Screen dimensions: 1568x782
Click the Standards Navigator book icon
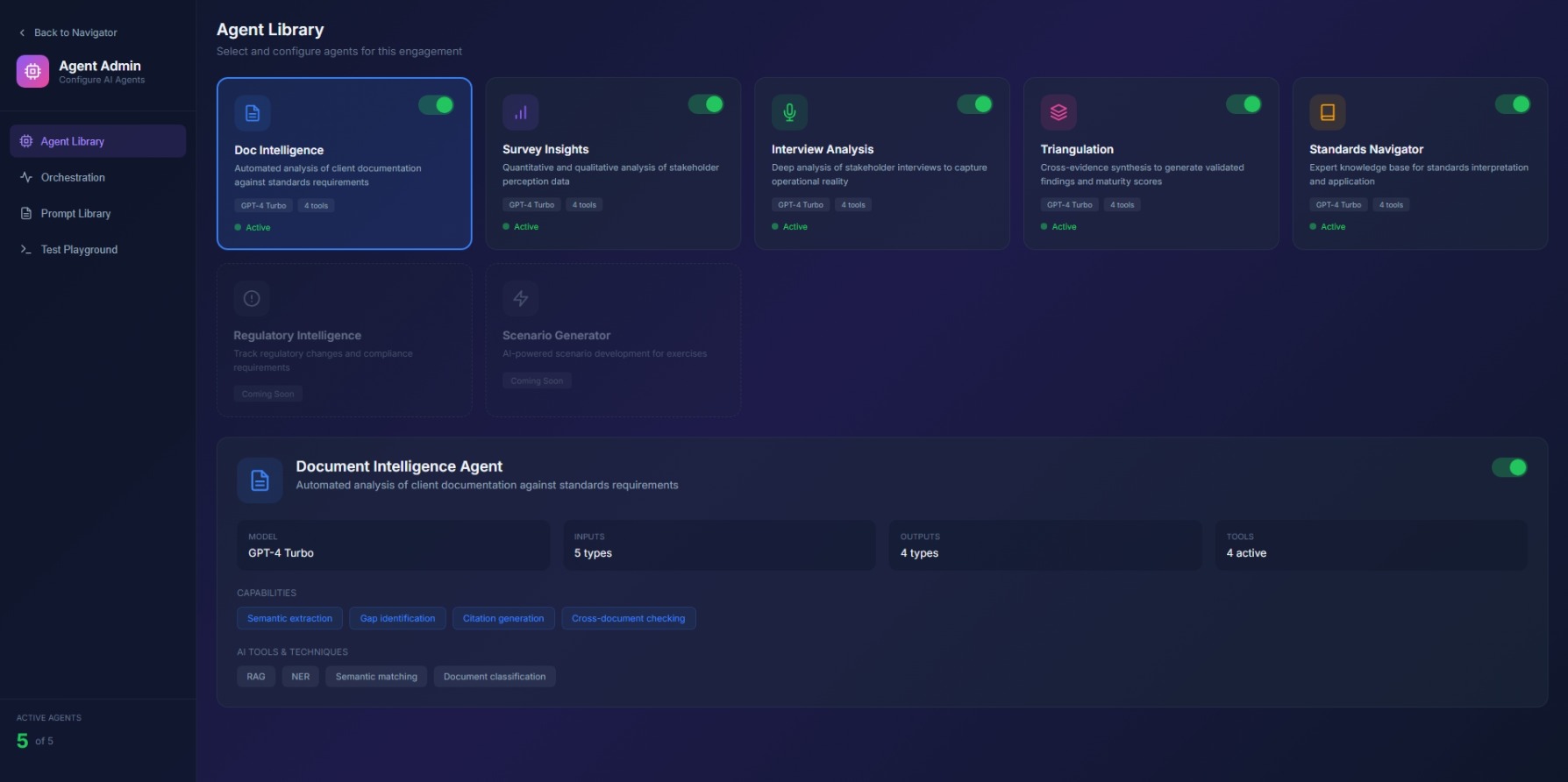(1327, 112)
